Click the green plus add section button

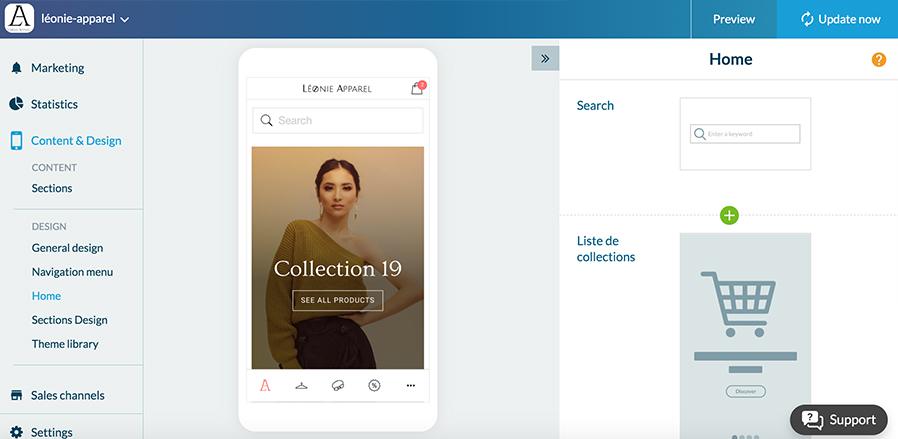point(729,215)
